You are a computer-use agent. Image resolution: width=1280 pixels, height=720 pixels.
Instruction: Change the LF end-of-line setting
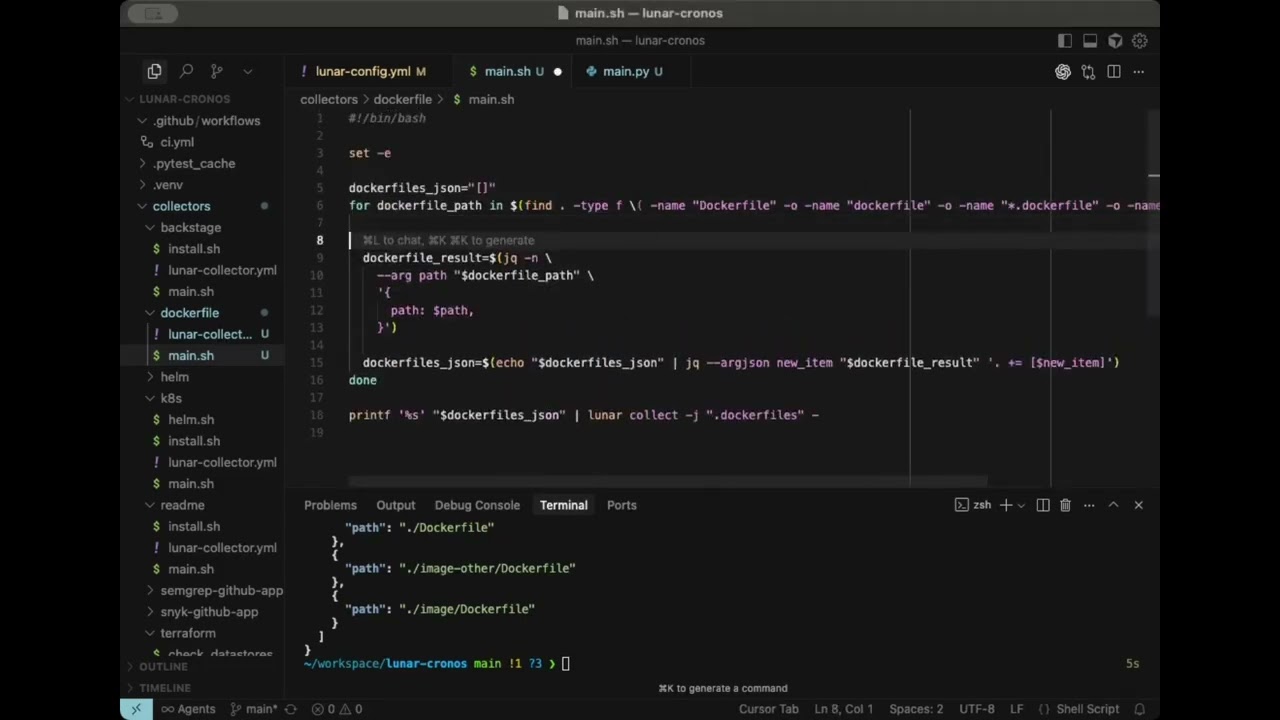point(1016,709)
